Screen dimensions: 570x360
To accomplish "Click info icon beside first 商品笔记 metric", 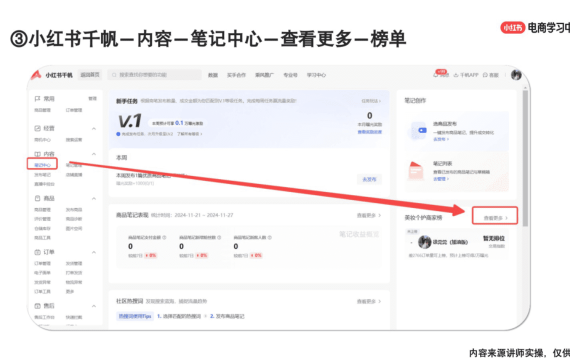I will click(164, 237).
